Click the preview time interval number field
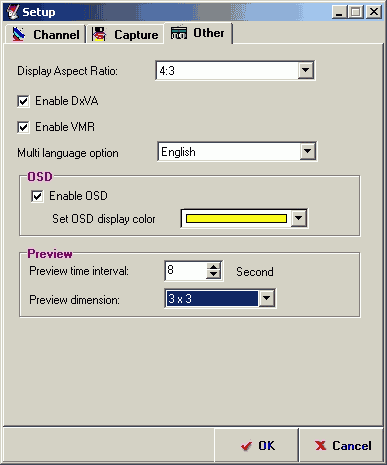 pos(186,270)
